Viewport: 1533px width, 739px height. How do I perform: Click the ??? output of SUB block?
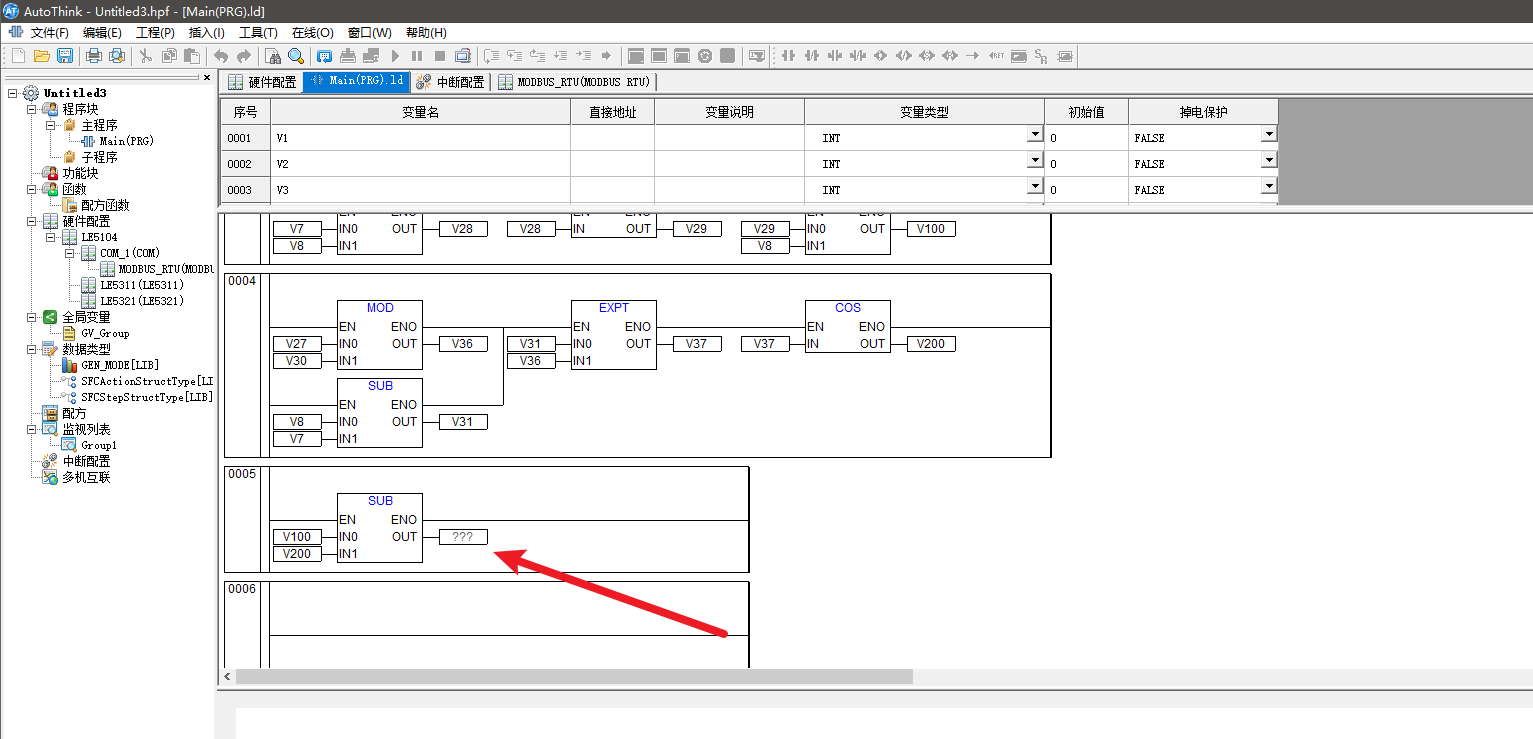click(463, 537)
